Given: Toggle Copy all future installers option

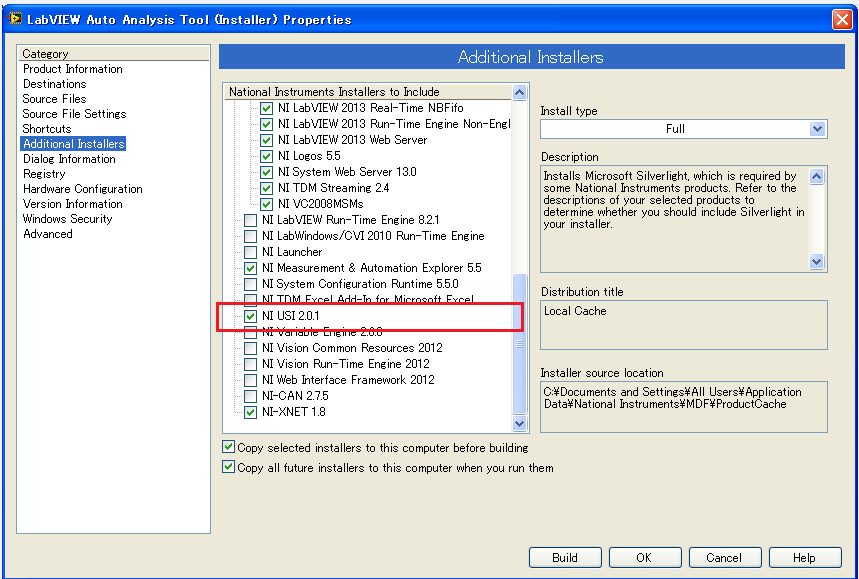Looking at the screenshot, I should (228, 467).
